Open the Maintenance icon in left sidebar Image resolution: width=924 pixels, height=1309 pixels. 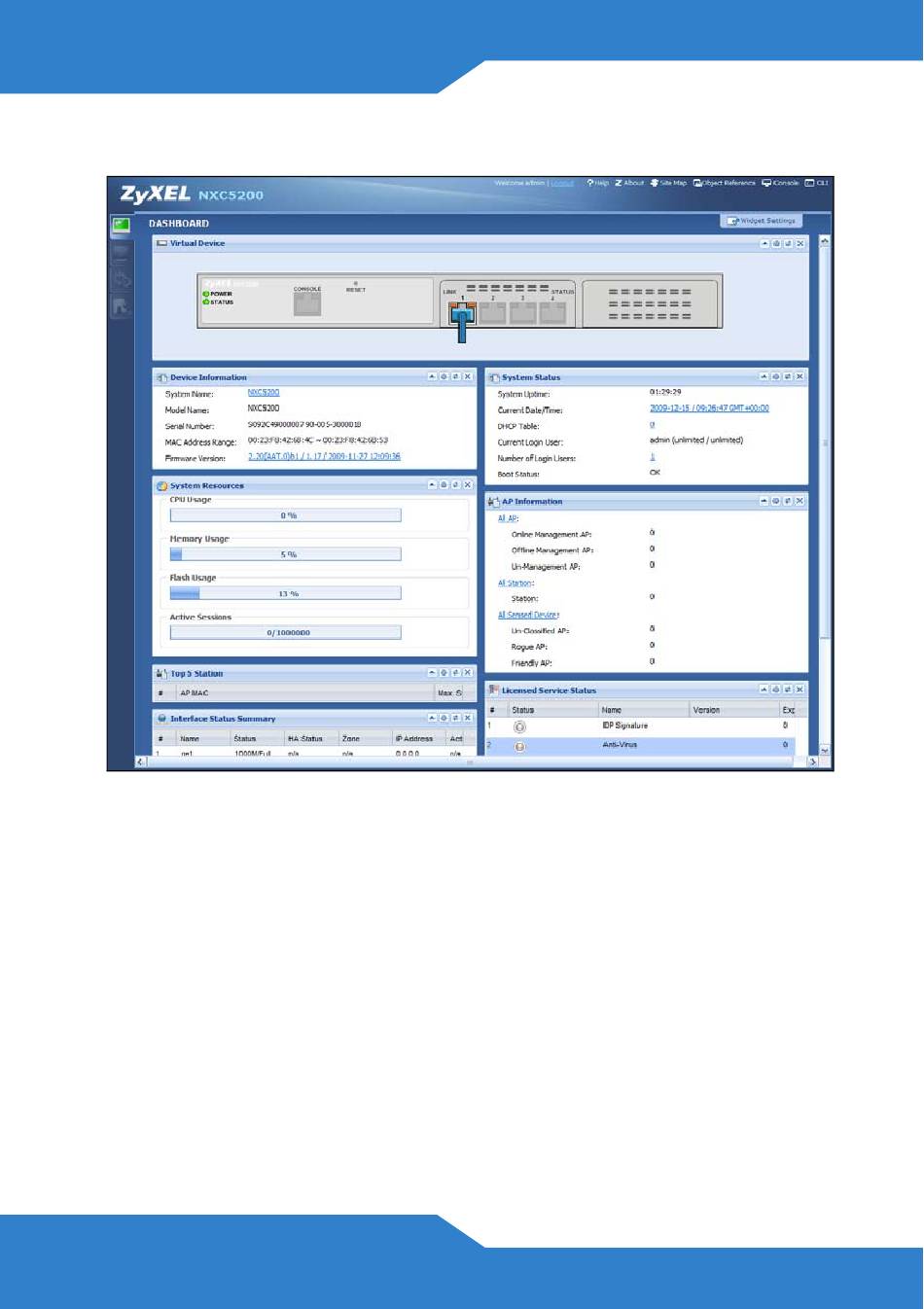121,306
